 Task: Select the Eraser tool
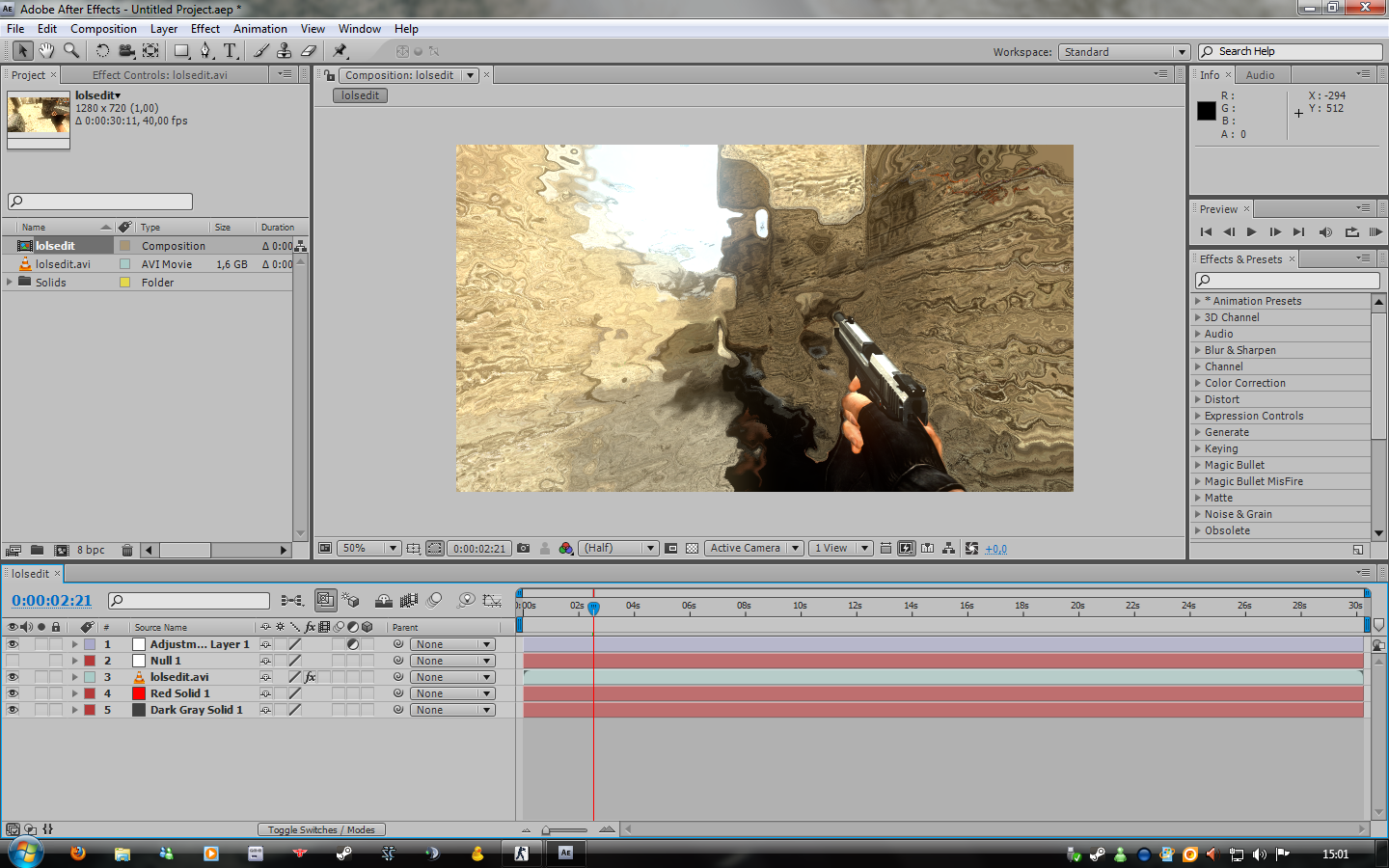(x=309, y=51)
